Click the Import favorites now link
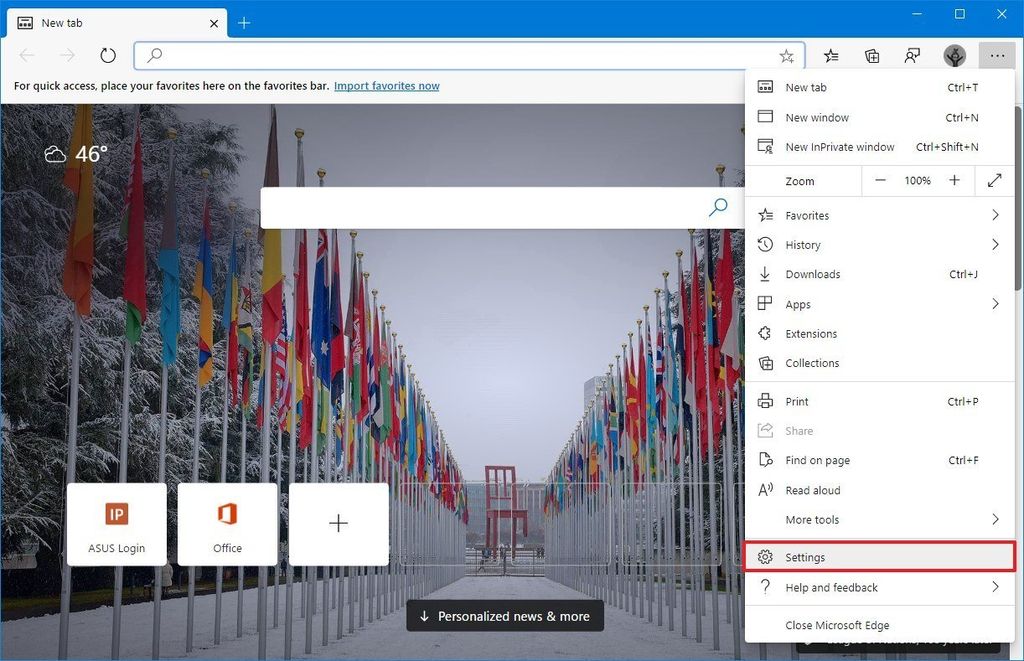1024x661 pixels. [x=386, y=86]
